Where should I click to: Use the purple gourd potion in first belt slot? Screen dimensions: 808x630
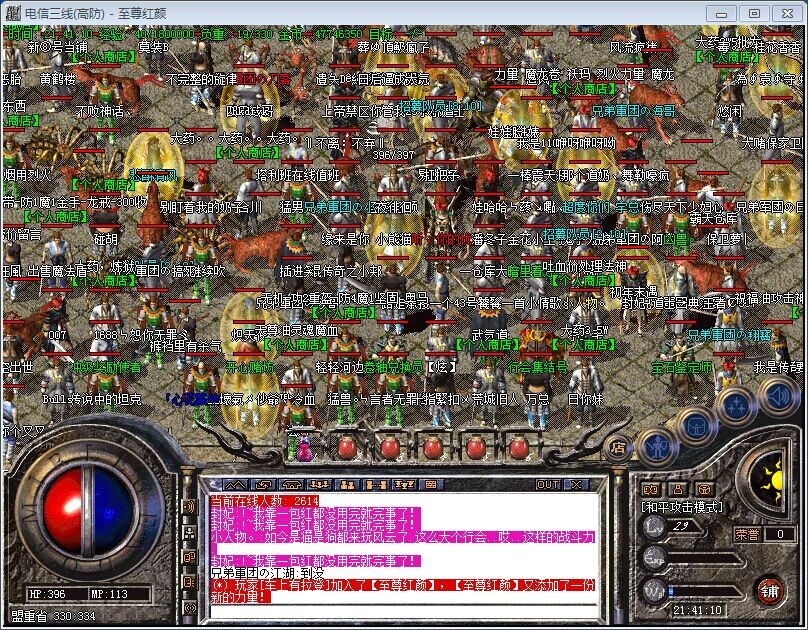[305, 447]
